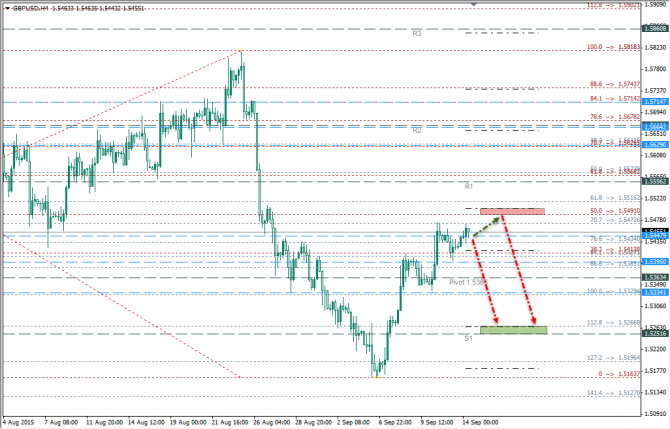Click the 1.56290 blue price label

tap(655, 144)
